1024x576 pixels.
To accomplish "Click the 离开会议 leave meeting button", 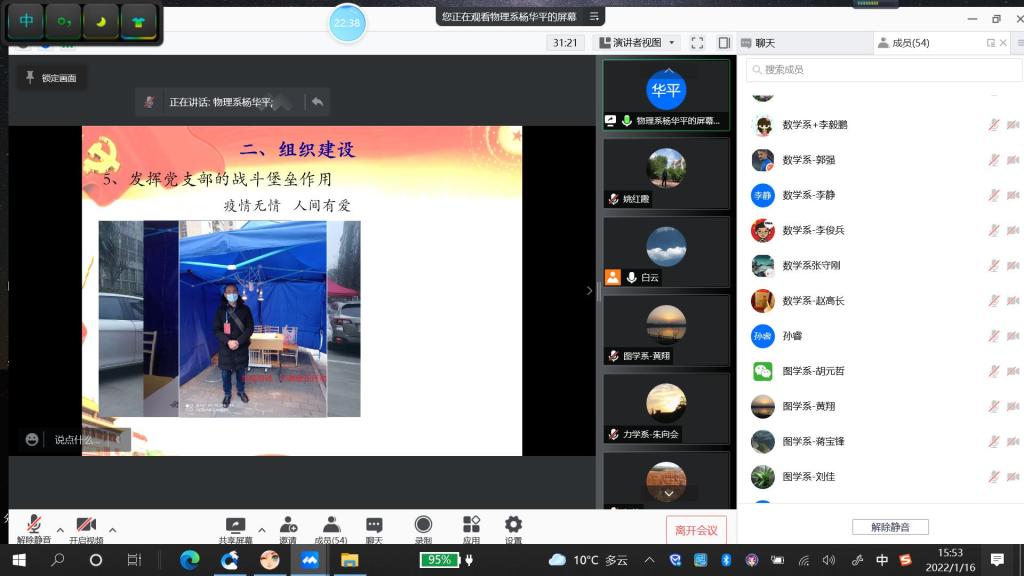I will click(696, 530).
